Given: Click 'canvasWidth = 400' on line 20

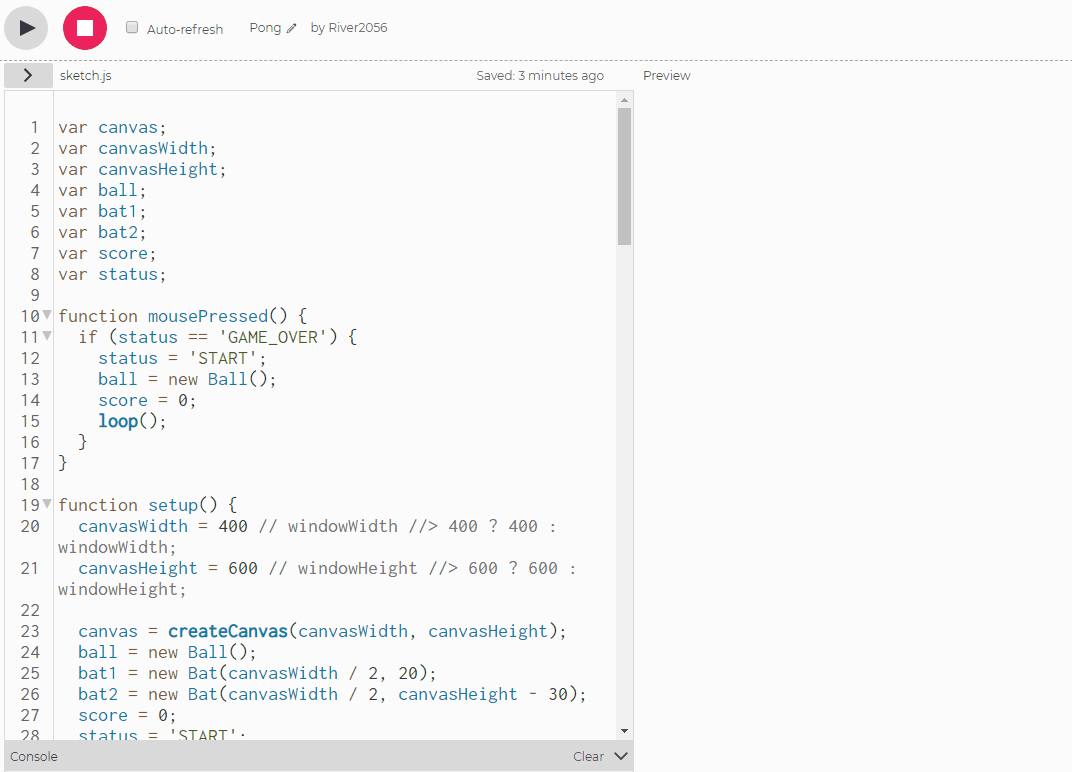Looking at the screenshot, I should tap(163, 527).
